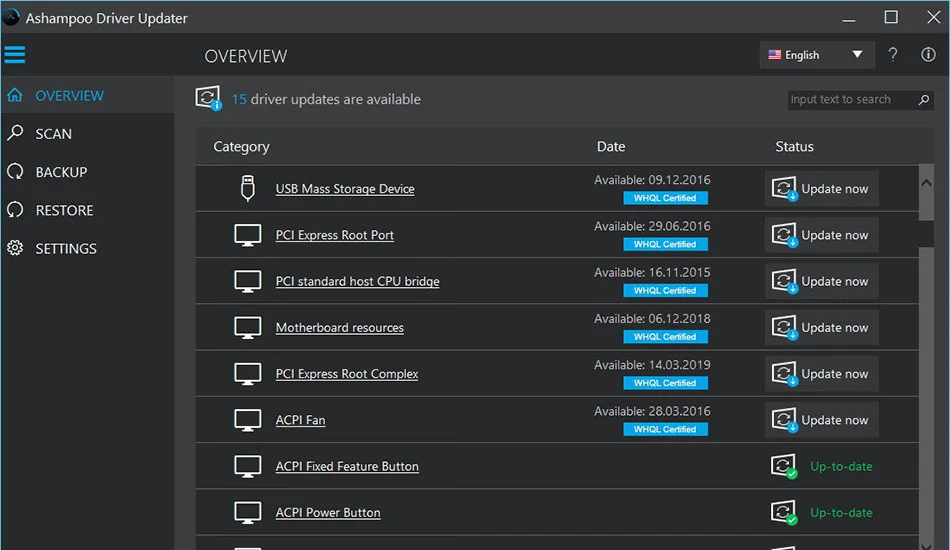
Task: Open the ACPI Fixed Feature Button link
Action: pyautogui.click(x=347, y=466)
